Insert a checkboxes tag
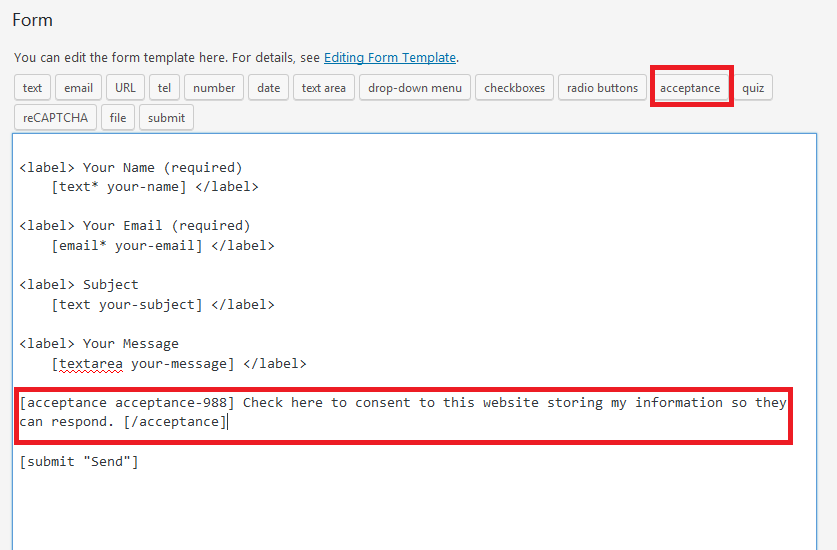Viewport: 837px width, 550px height. click(x=515, y=88)
